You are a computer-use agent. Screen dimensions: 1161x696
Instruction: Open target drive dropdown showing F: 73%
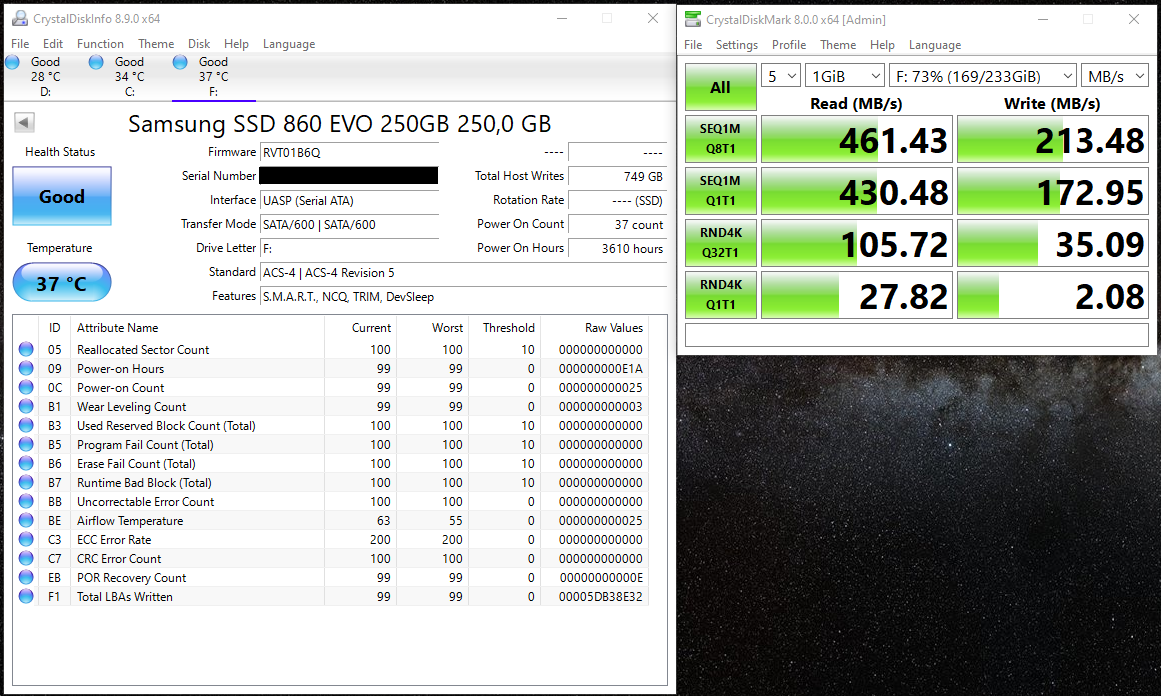coord(983,76)
